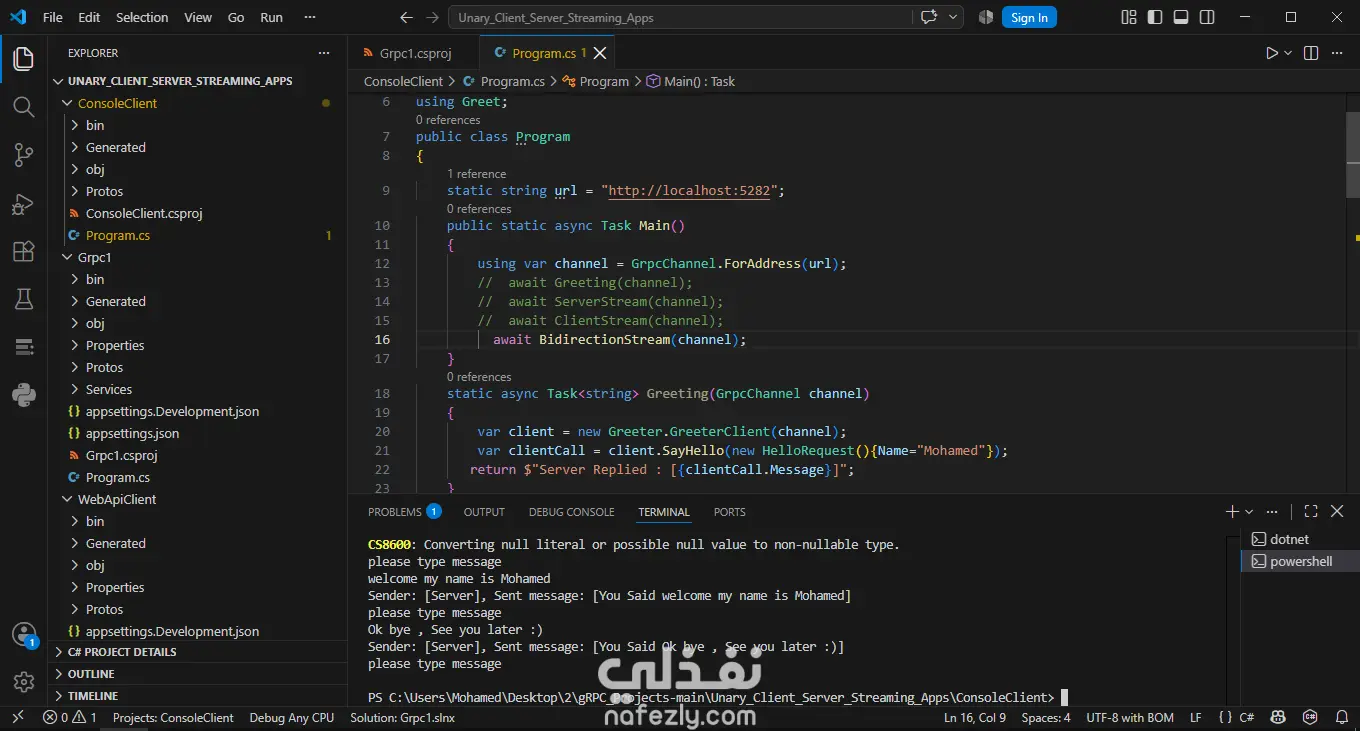The image size is (1360, 731).
Task: Open the Search view icon
Action: click(x=24, y=106)
